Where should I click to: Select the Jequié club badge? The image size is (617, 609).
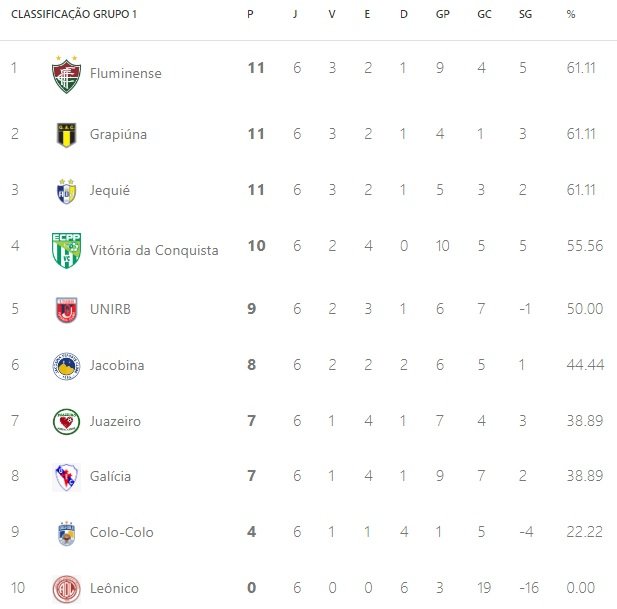coord(66,191)
